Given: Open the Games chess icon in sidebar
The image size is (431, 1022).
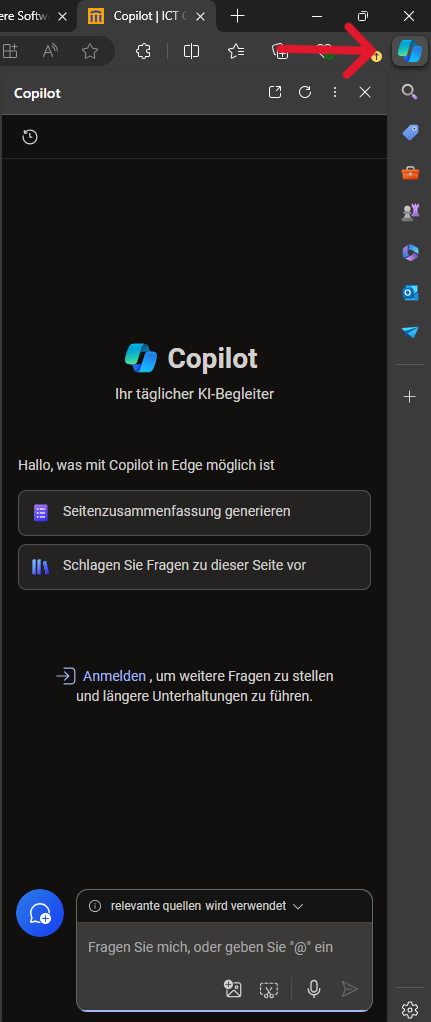Looking at the screenshot, I should pos(409,212).
